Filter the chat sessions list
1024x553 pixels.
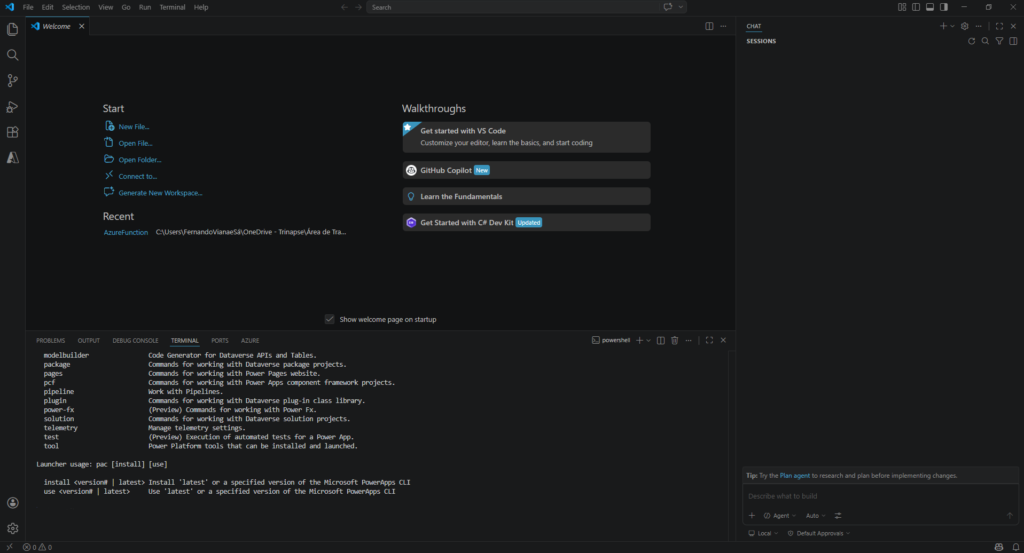point(999,41)
